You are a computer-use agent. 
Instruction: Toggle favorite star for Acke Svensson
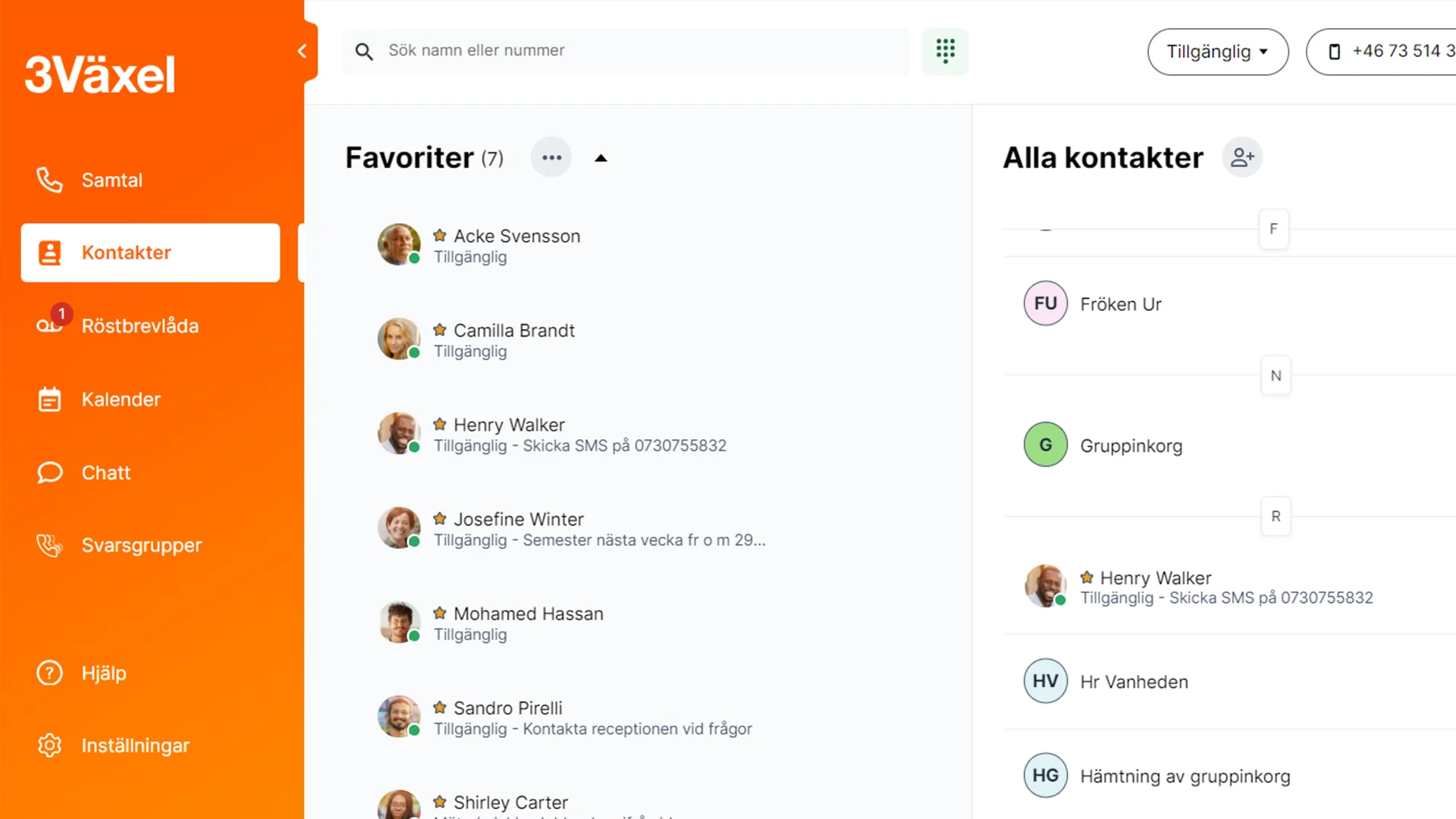point(440,236)
